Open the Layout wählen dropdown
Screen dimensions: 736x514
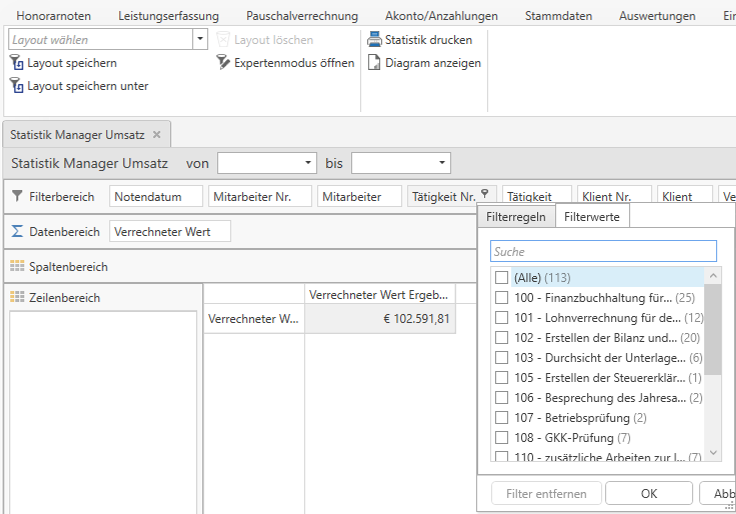[200, 40]
